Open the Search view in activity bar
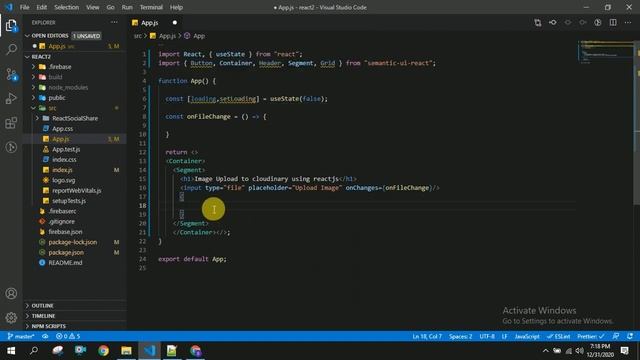The height and width of the screenshot is (360, 640). (11, 49)
